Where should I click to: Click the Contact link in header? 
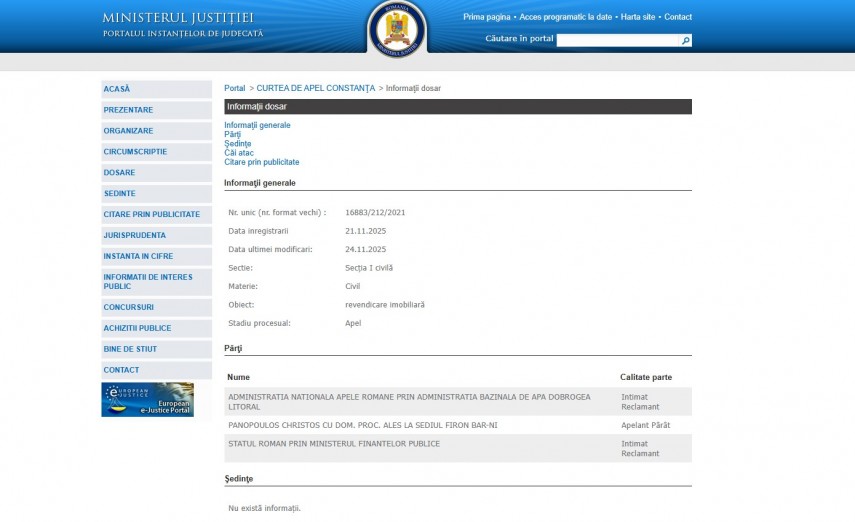678,17
